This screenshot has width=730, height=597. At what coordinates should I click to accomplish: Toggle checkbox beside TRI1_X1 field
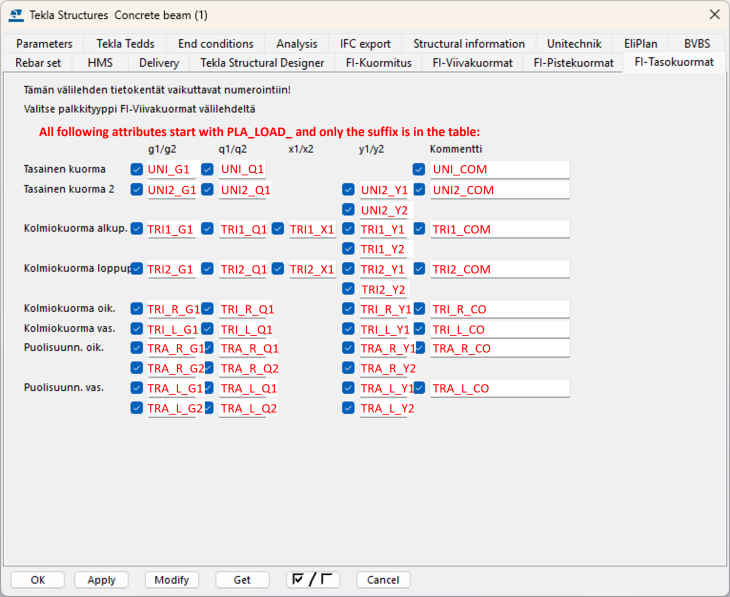[x=278, y=229]
